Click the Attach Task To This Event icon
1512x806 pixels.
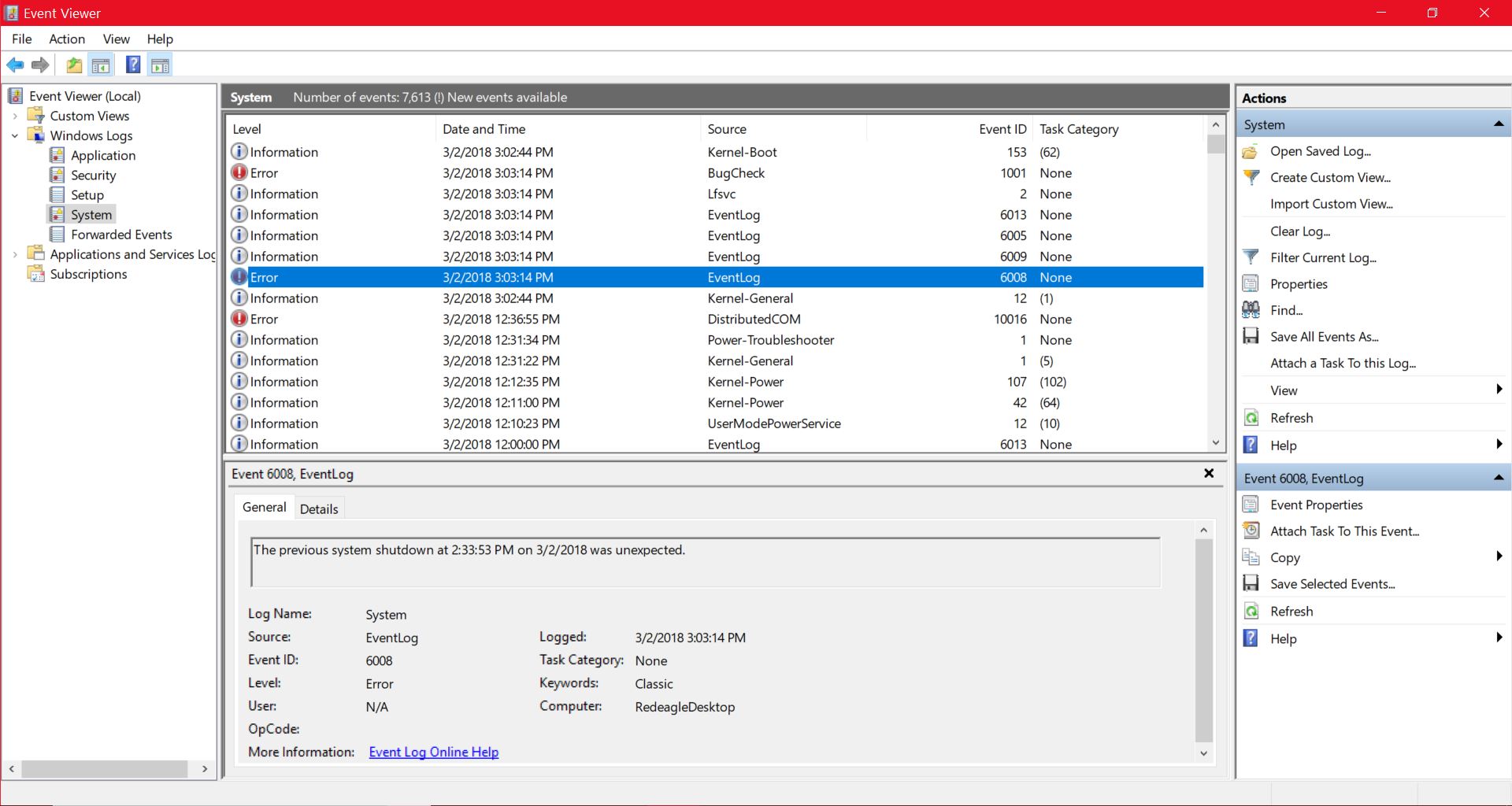tap(1251, 531)
